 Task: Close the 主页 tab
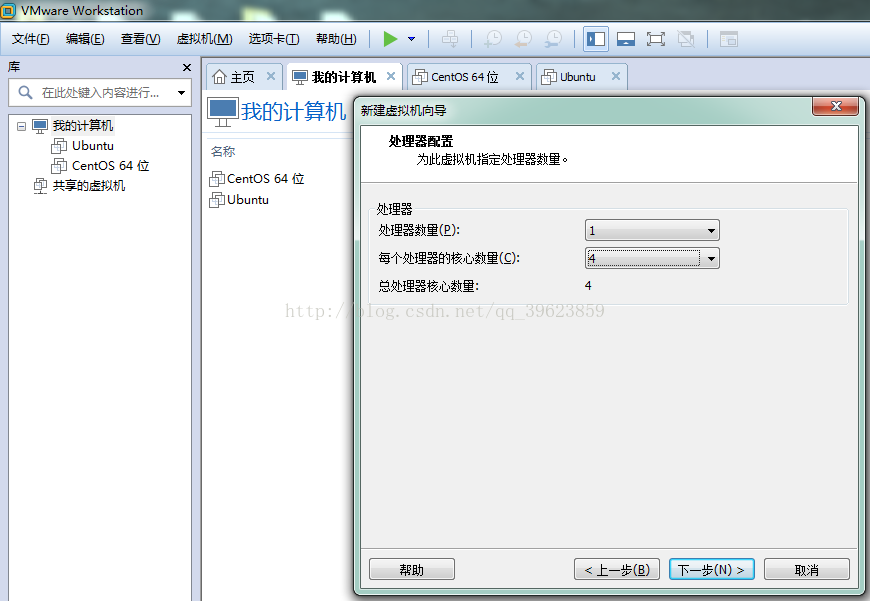(271, 76)
